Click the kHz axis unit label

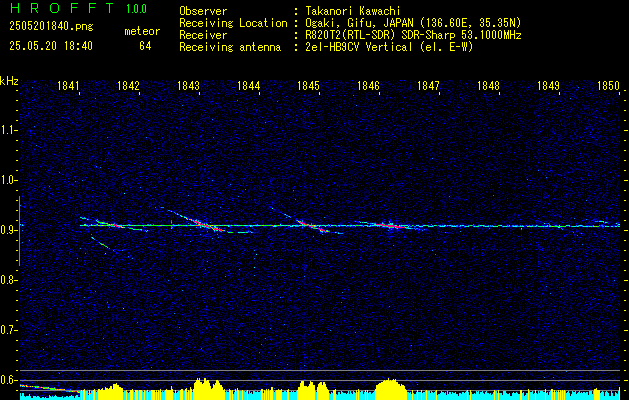coord(9,81)
